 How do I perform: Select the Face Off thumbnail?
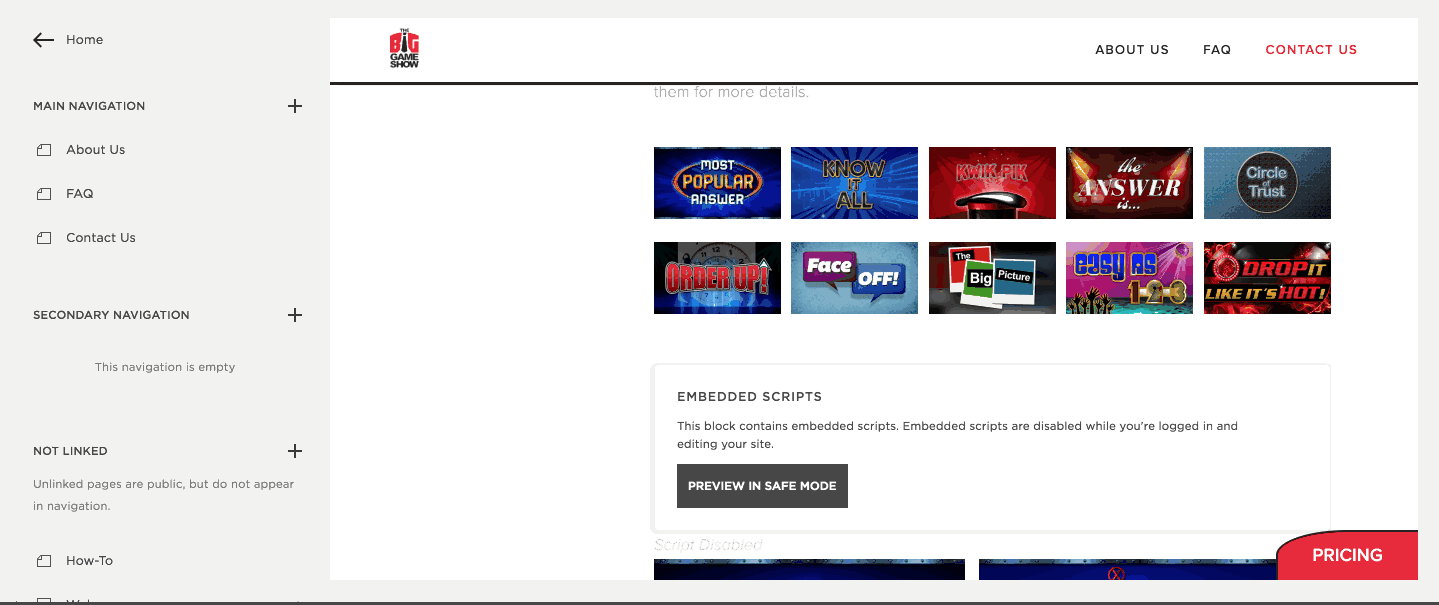coord(854,278)
